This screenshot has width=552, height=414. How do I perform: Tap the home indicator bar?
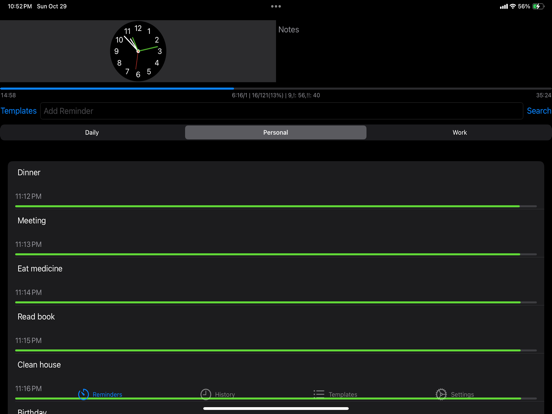pos(276,409)
